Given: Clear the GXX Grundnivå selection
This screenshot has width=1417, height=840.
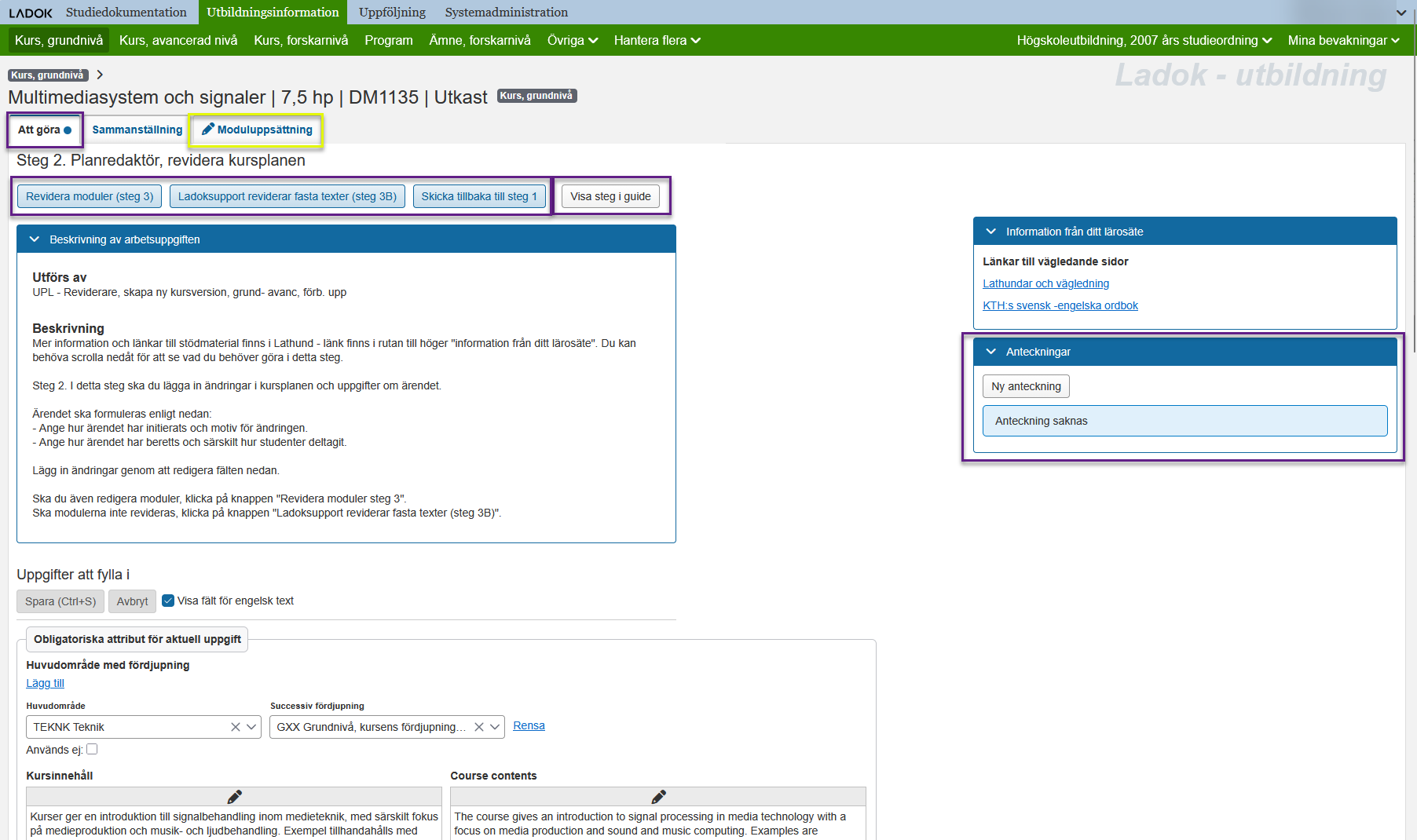Looking at the screenshot, I should click(x=478, y=727).
